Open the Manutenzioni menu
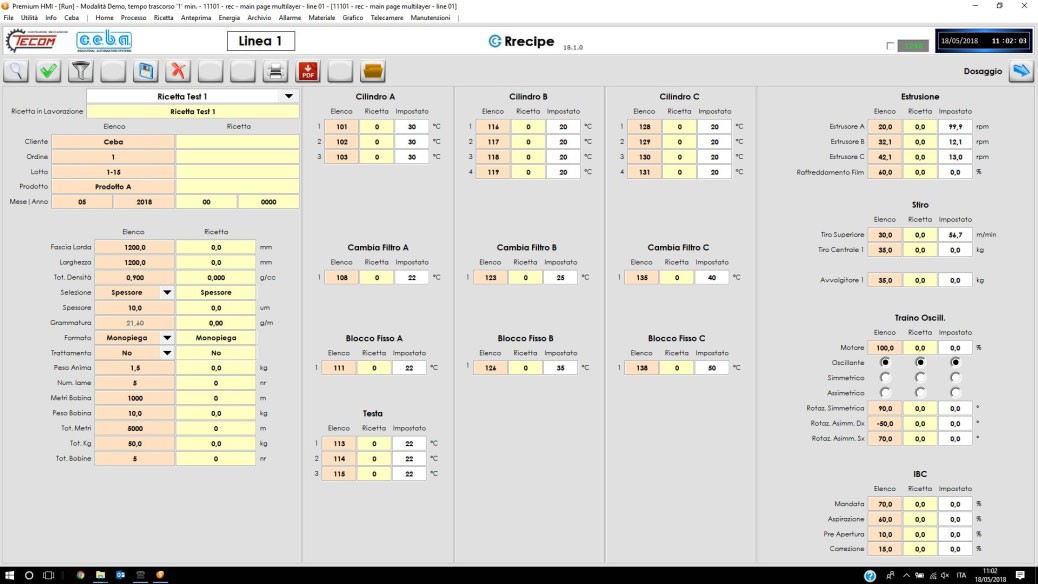The height and width of the screenshot is (584, 1038). [x=430, y=18]
